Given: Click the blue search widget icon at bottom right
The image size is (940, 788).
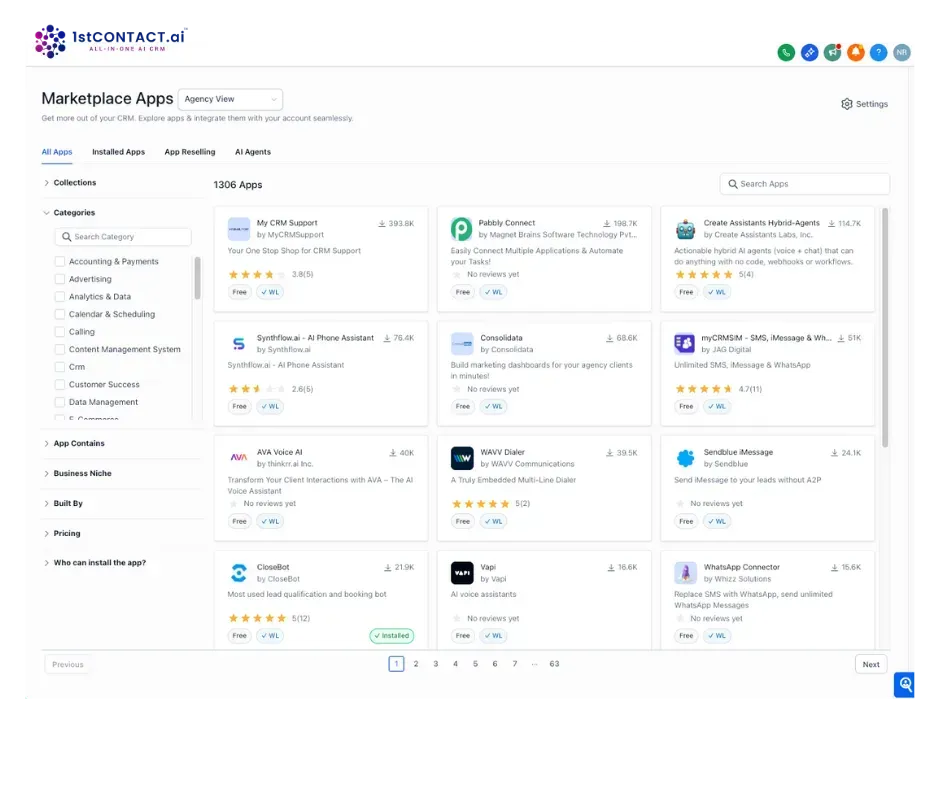Looking at the screenshot, I should click(905, 684).
